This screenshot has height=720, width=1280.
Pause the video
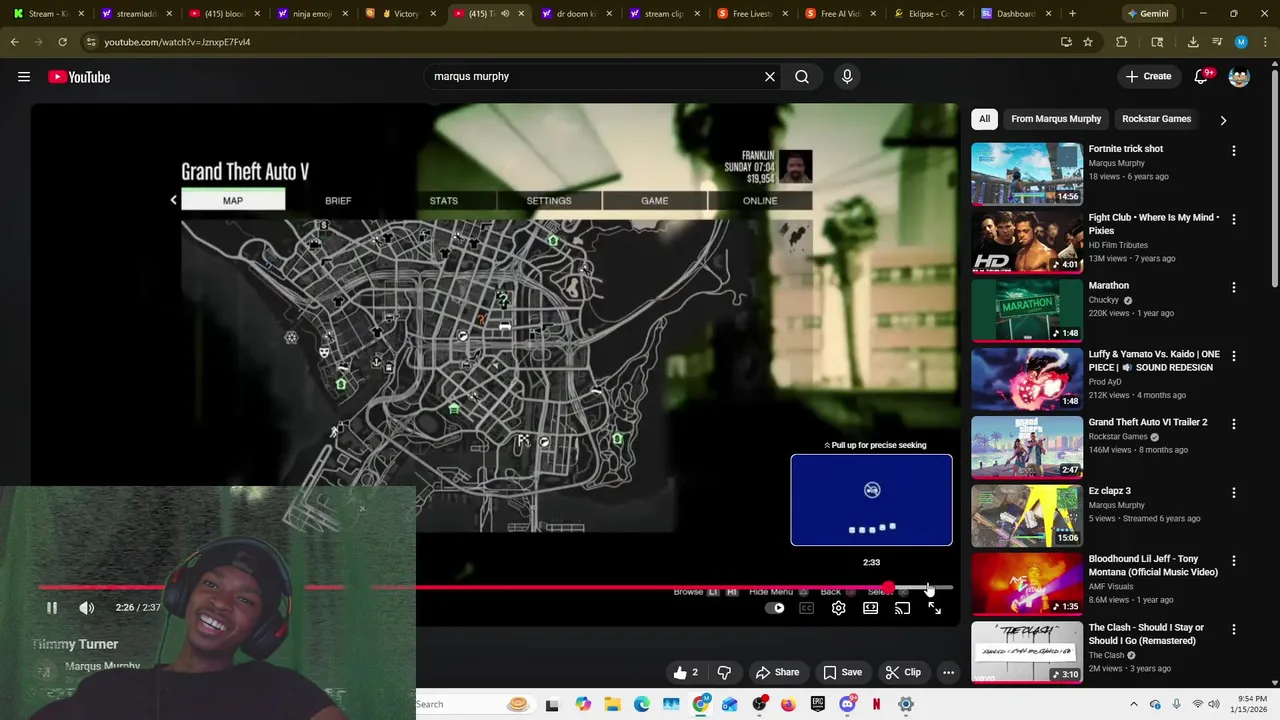52,607
